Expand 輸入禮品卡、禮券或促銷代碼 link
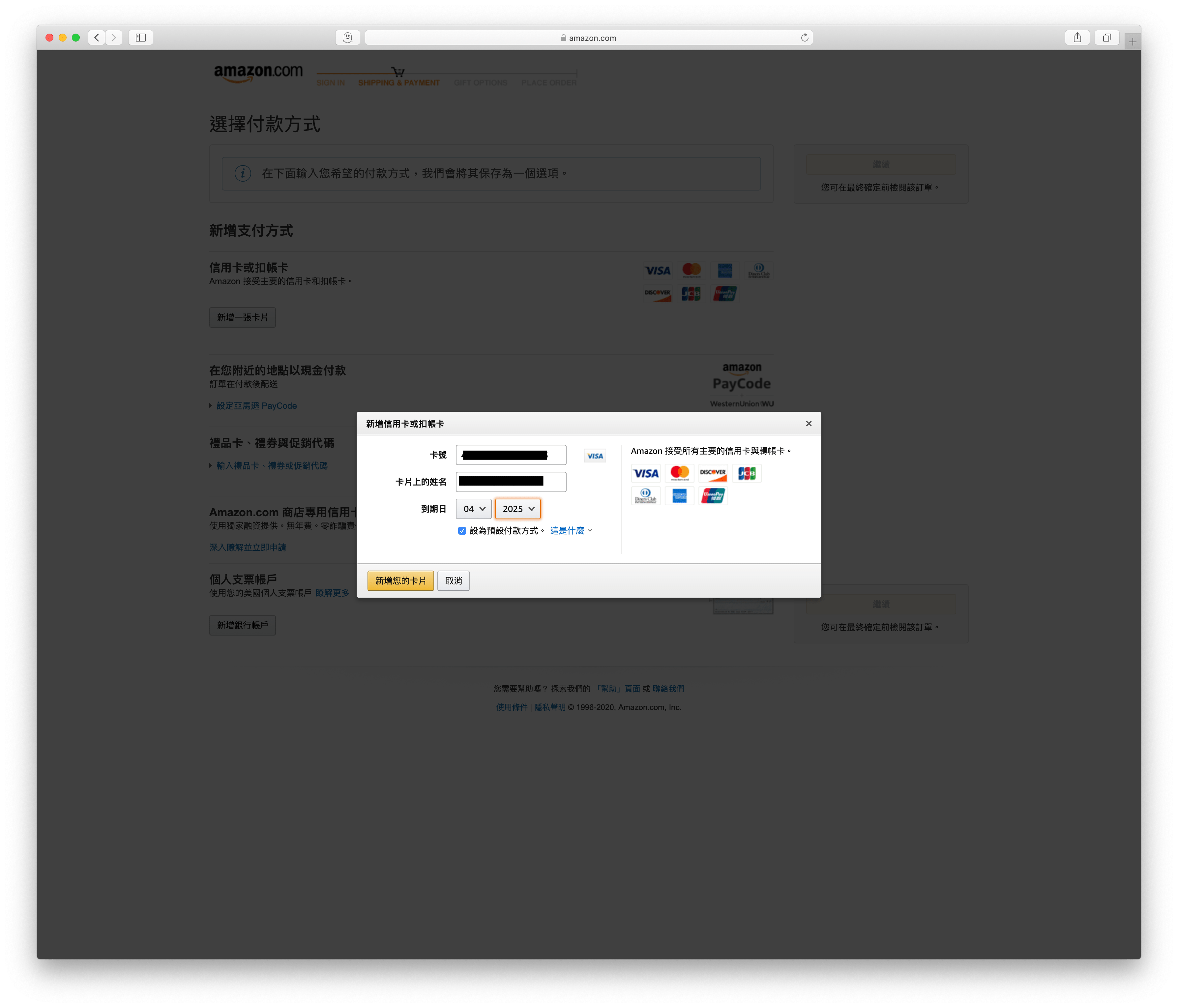This screenshot has height=1008, width=1178. point(272,466)
